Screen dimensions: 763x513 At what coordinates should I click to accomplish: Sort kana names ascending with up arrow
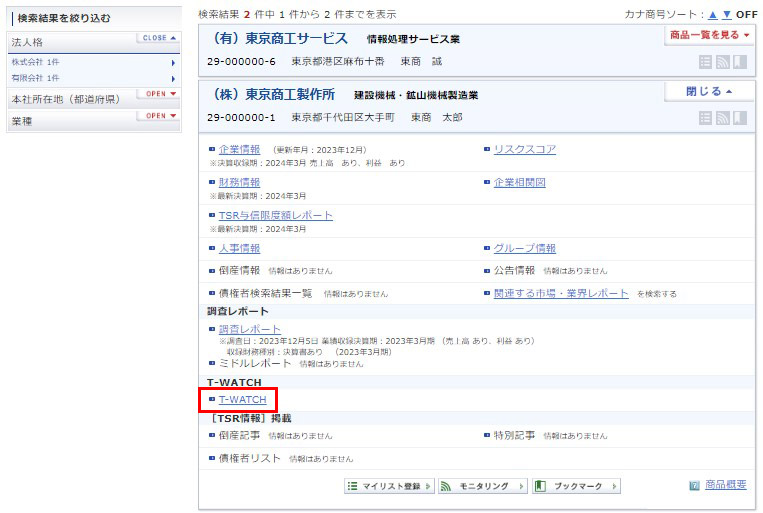[713, 15]
